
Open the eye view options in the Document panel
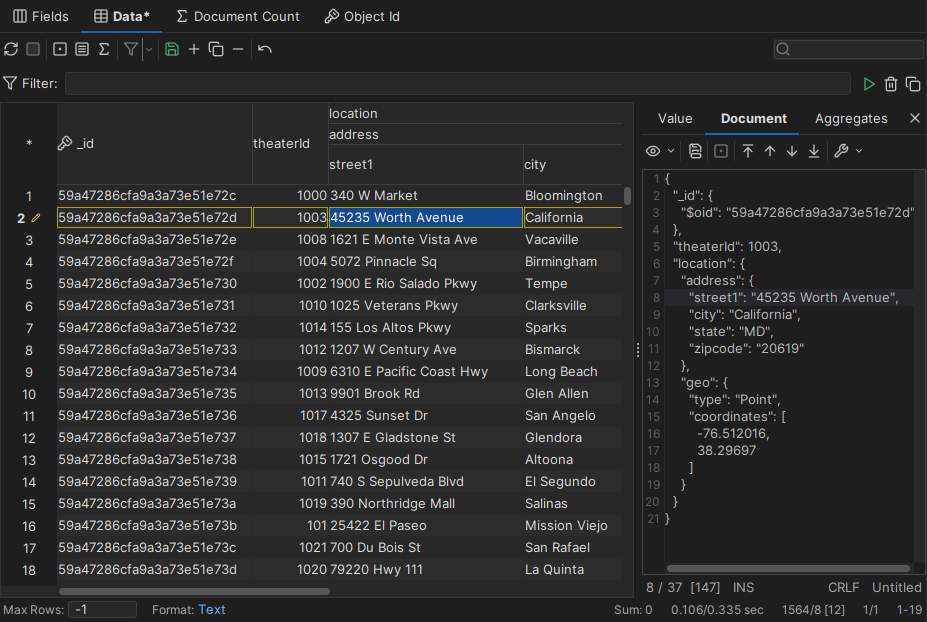pos(654,150)
